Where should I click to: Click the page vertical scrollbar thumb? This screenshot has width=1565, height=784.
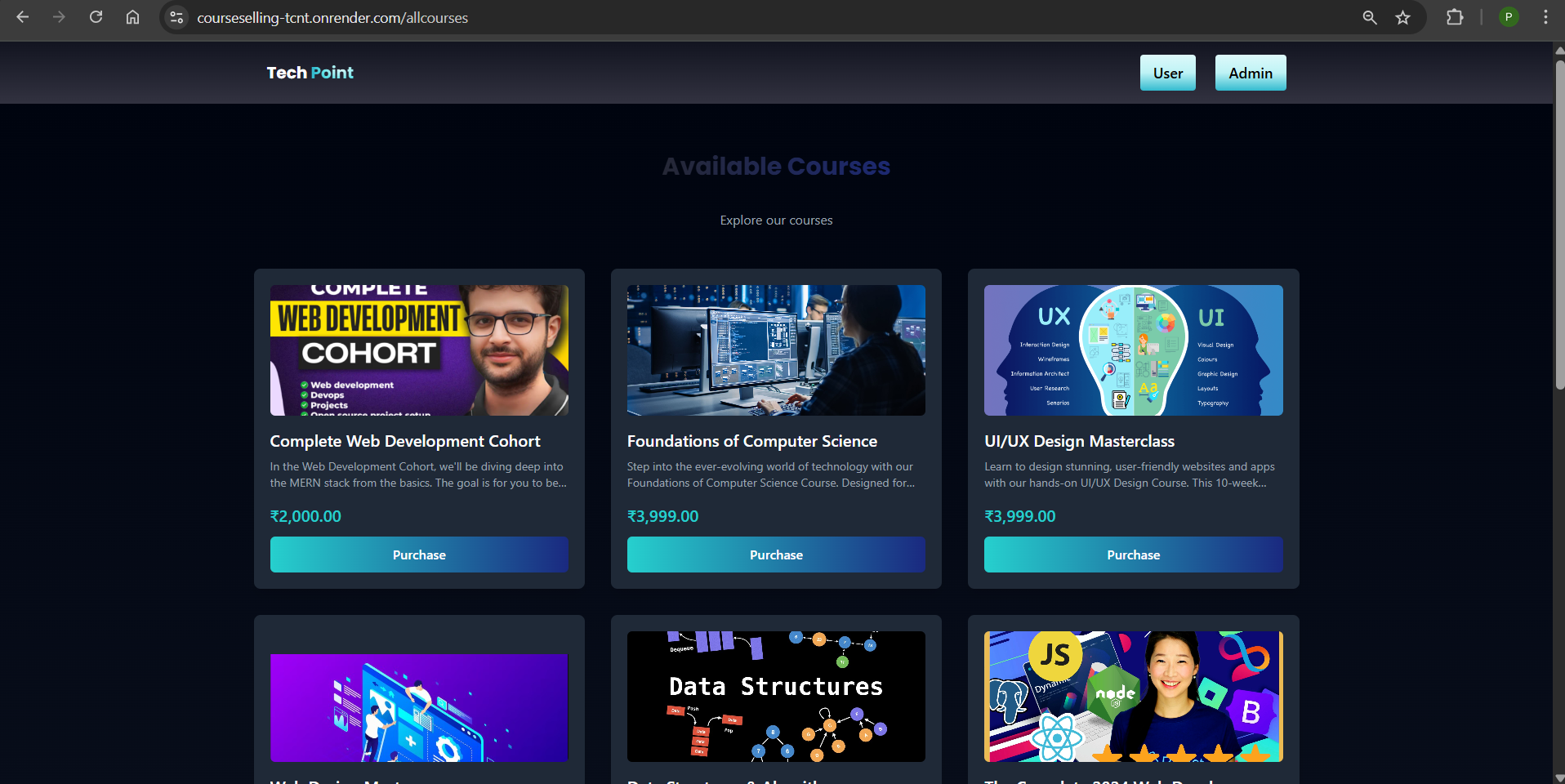(1559, 225)
